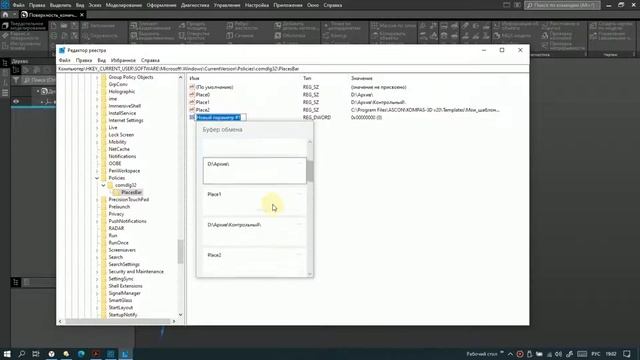Paste clipboard item D:\Архив\

254,171
